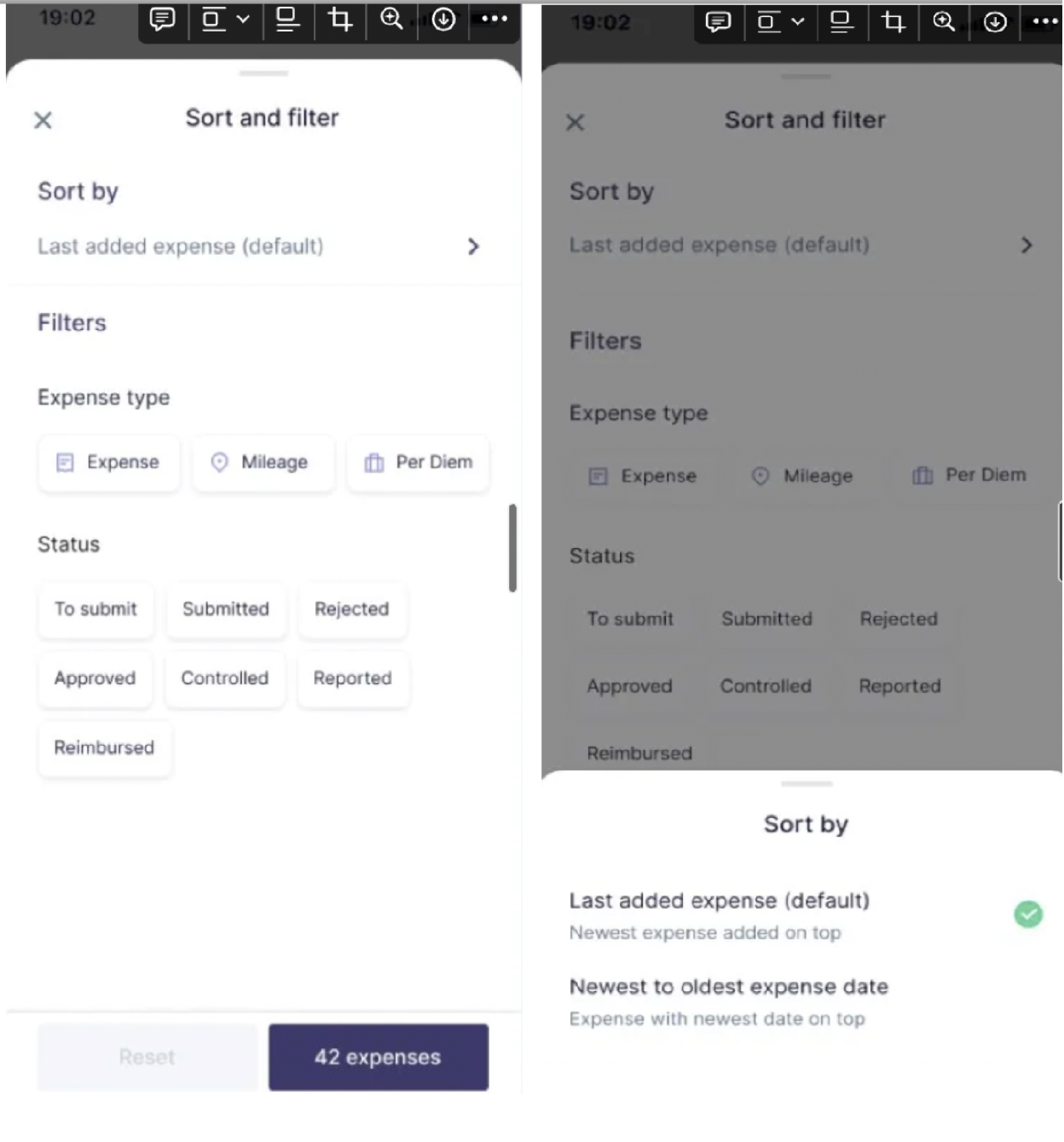Viewport: 1064px width, 1142px height.
Task: Close the Sort and filter sheet
Action: 43,120
